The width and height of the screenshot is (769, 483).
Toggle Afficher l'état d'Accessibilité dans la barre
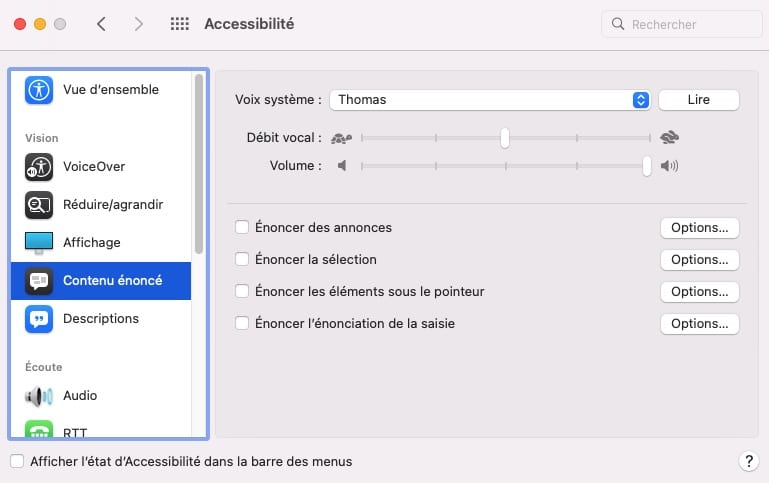[x=17, y=461]
